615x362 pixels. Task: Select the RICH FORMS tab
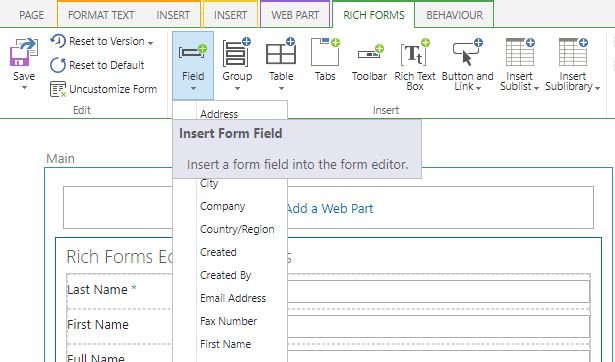point(374,15)
